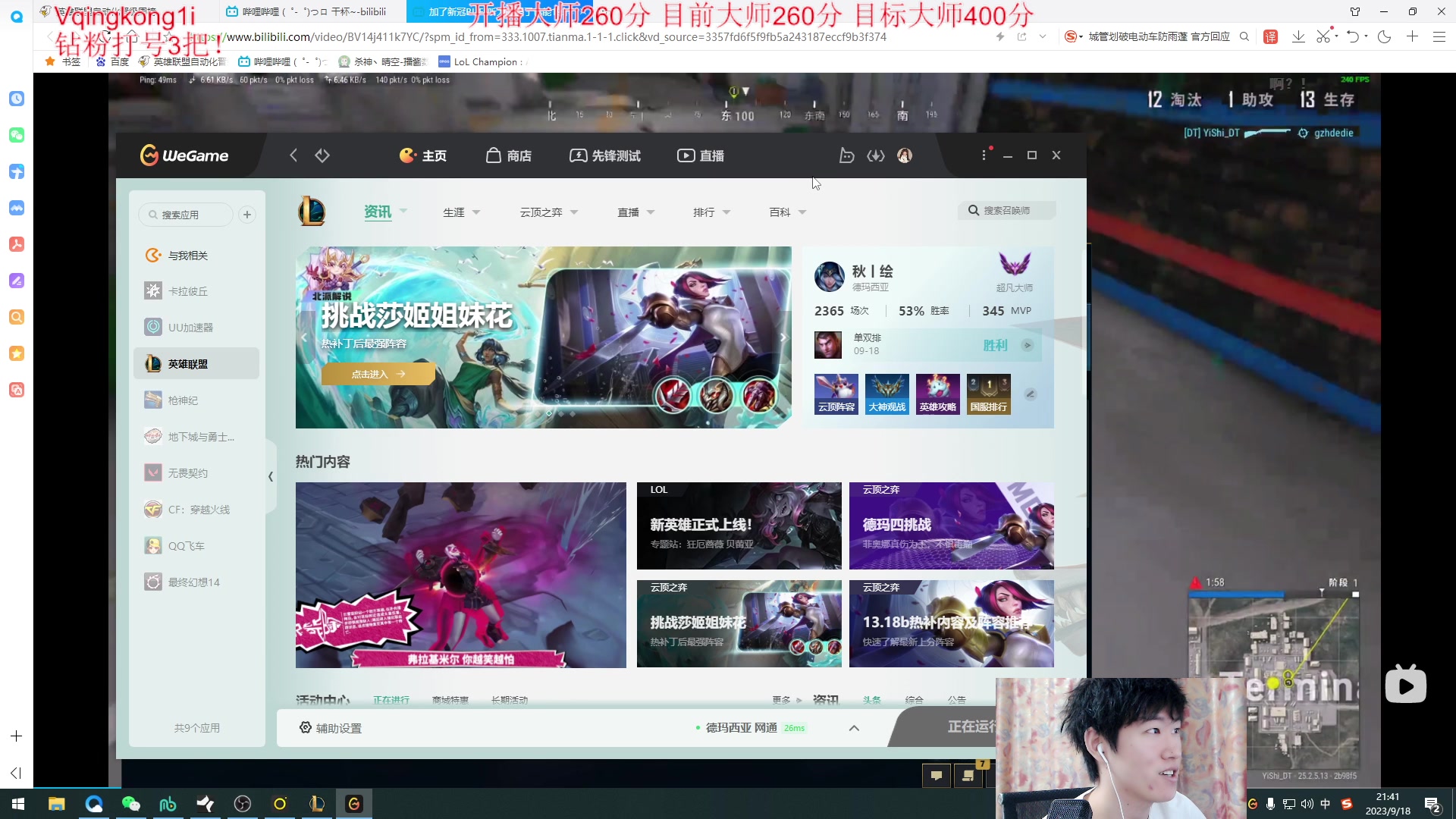
Task: Open the 大神观战 shortcut
Action: pos(887,394)
